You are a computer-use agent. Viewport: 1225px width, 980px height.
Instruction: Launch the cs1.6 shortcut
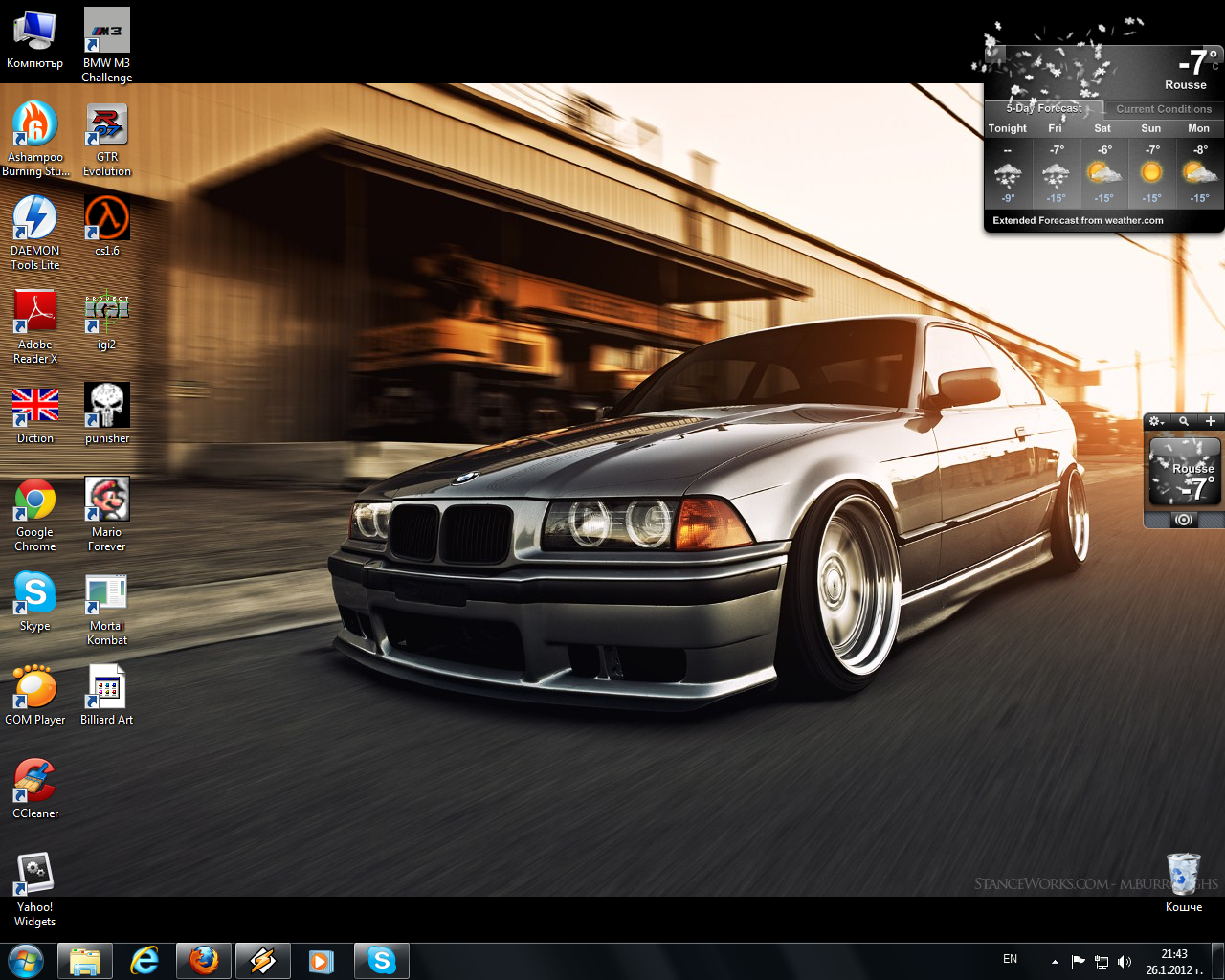point(107,227)
